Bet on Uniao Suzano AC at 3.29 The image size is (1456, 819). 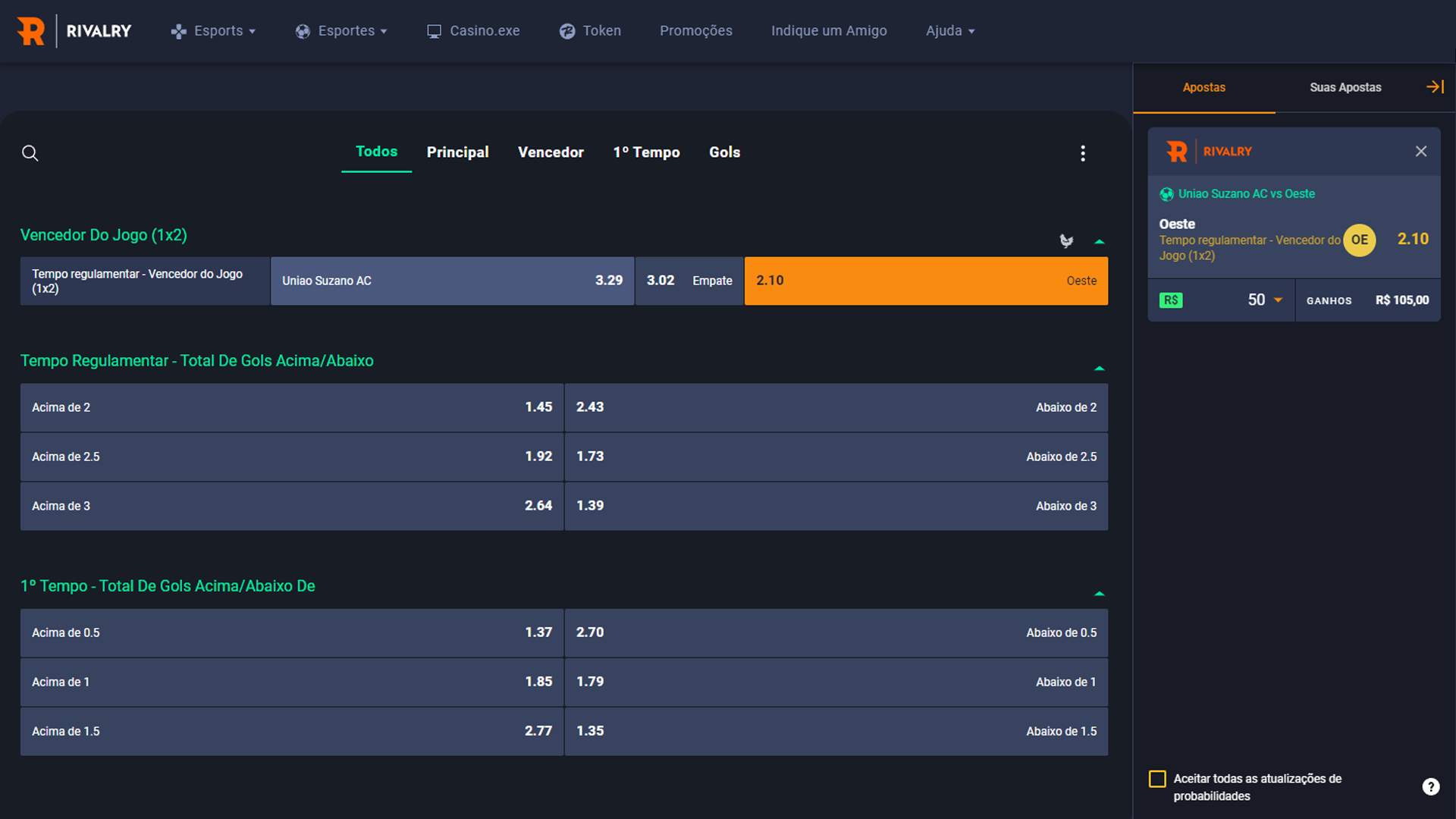[x=452, y=281]
